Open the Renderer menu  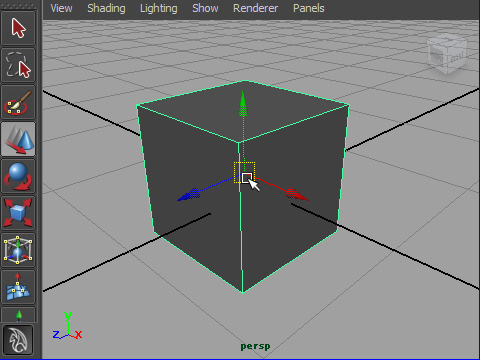pyautogui.click(x=255, y=8)
